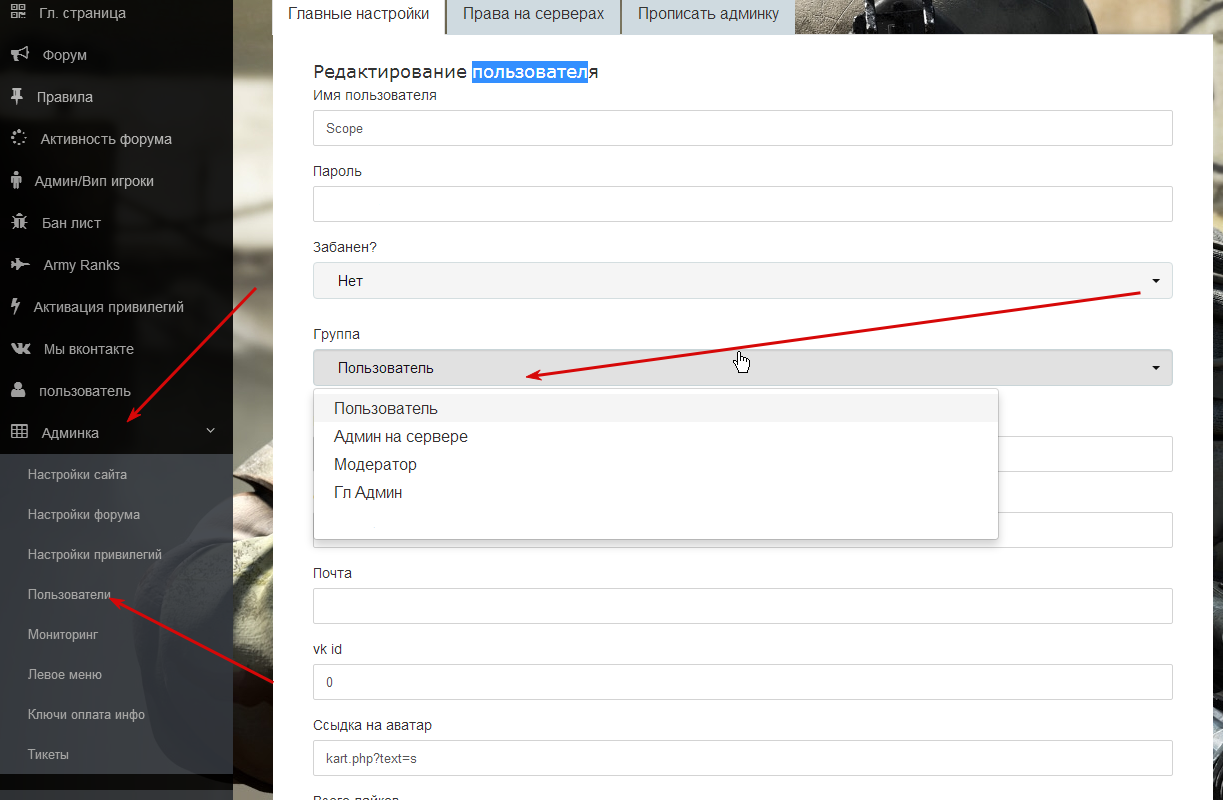Open Настройки форума submenu item
1223x800 pixels.
pyautogui.click(x=84, y=515)
